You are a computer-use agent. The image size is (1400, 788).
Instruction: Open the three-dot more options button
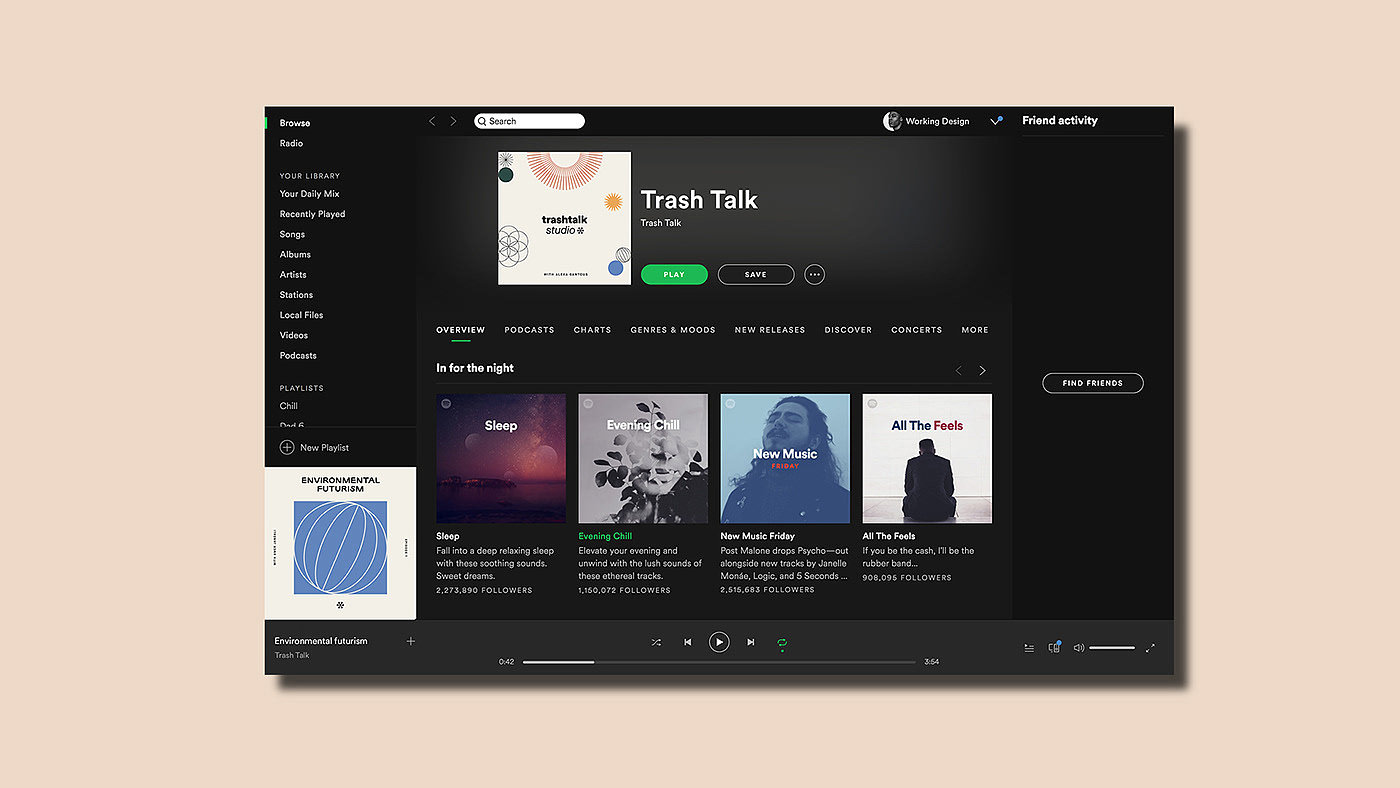pyautogui.click(x=815, y=274)
